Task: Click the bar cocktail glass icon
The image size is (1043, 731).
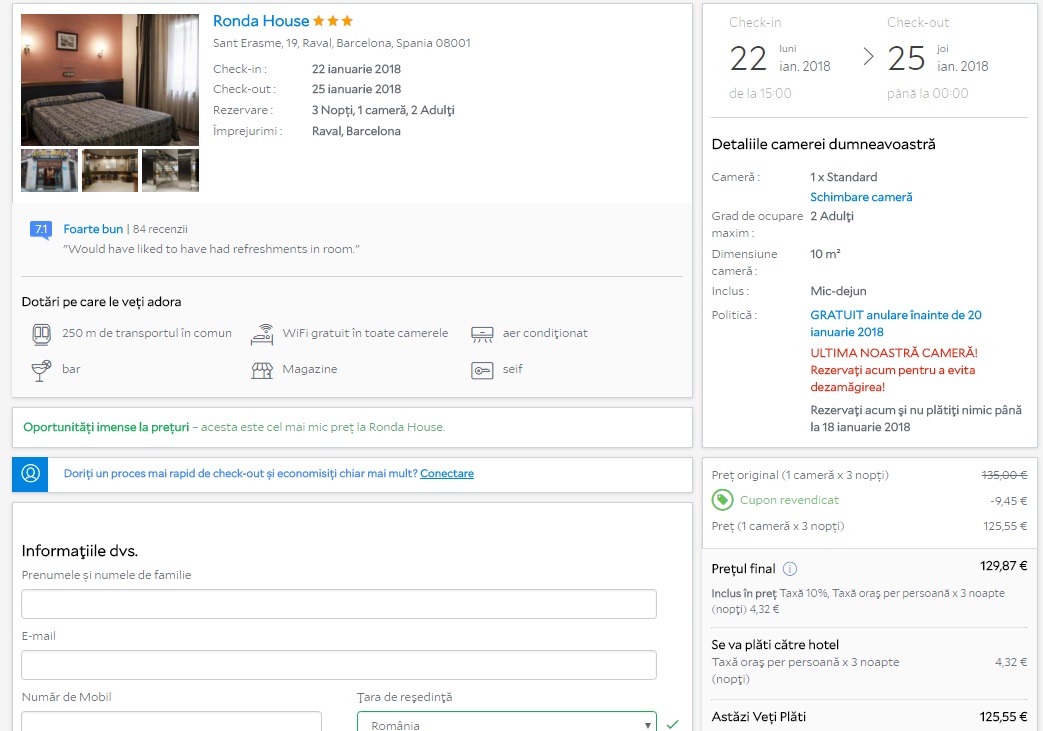Action: pyautogui.click(x=42, y=370)
